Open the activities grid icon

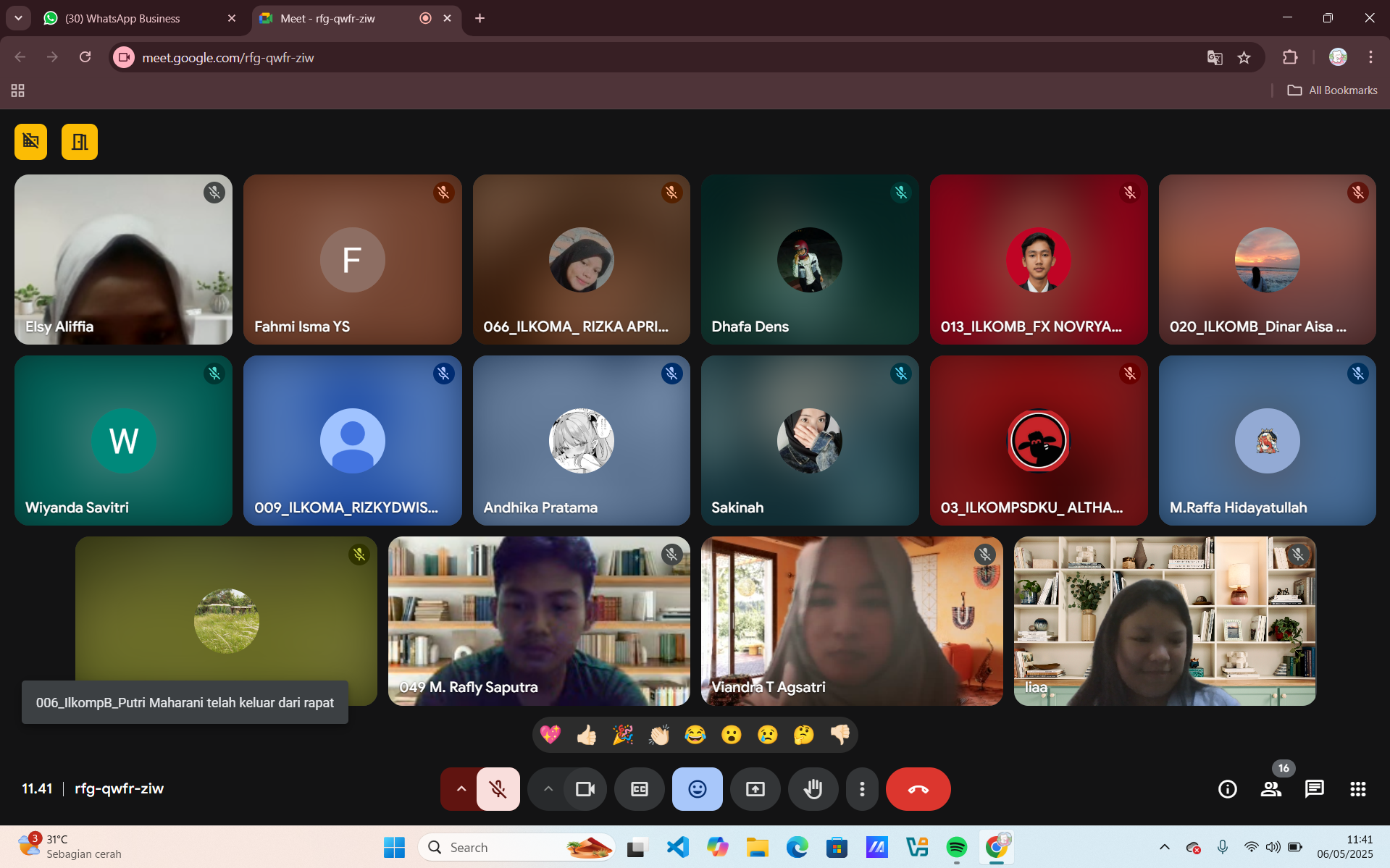(1357, 789)
